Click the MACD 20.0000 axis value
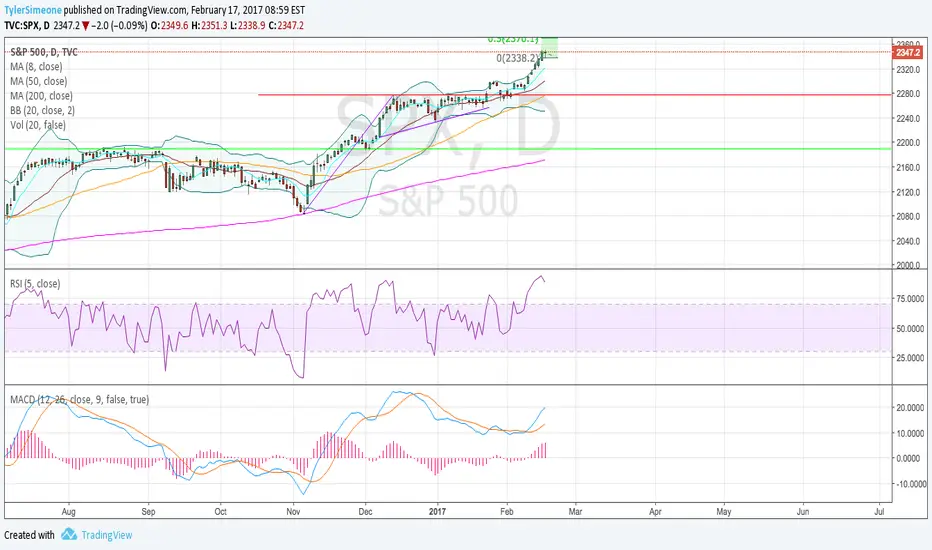The width and height of the screenshot is (932, 550). (x=910, y=408)
